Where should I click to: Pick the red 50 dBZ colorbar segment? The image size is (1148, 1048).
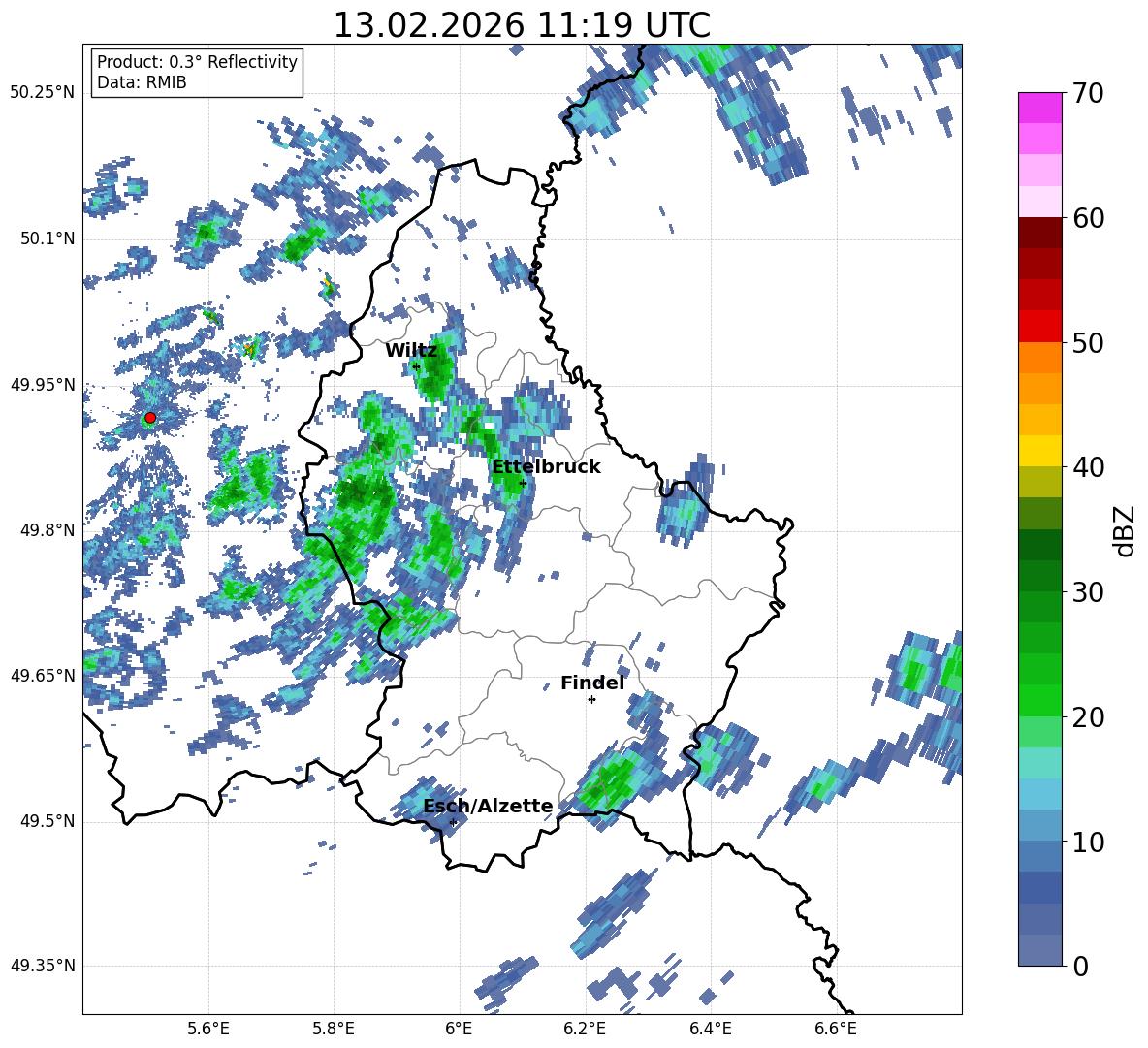(1039, 327)
